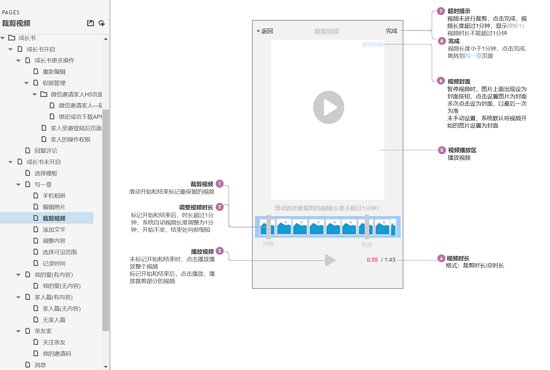Click the pages panel scroll-down arrow

pos(106,366)
